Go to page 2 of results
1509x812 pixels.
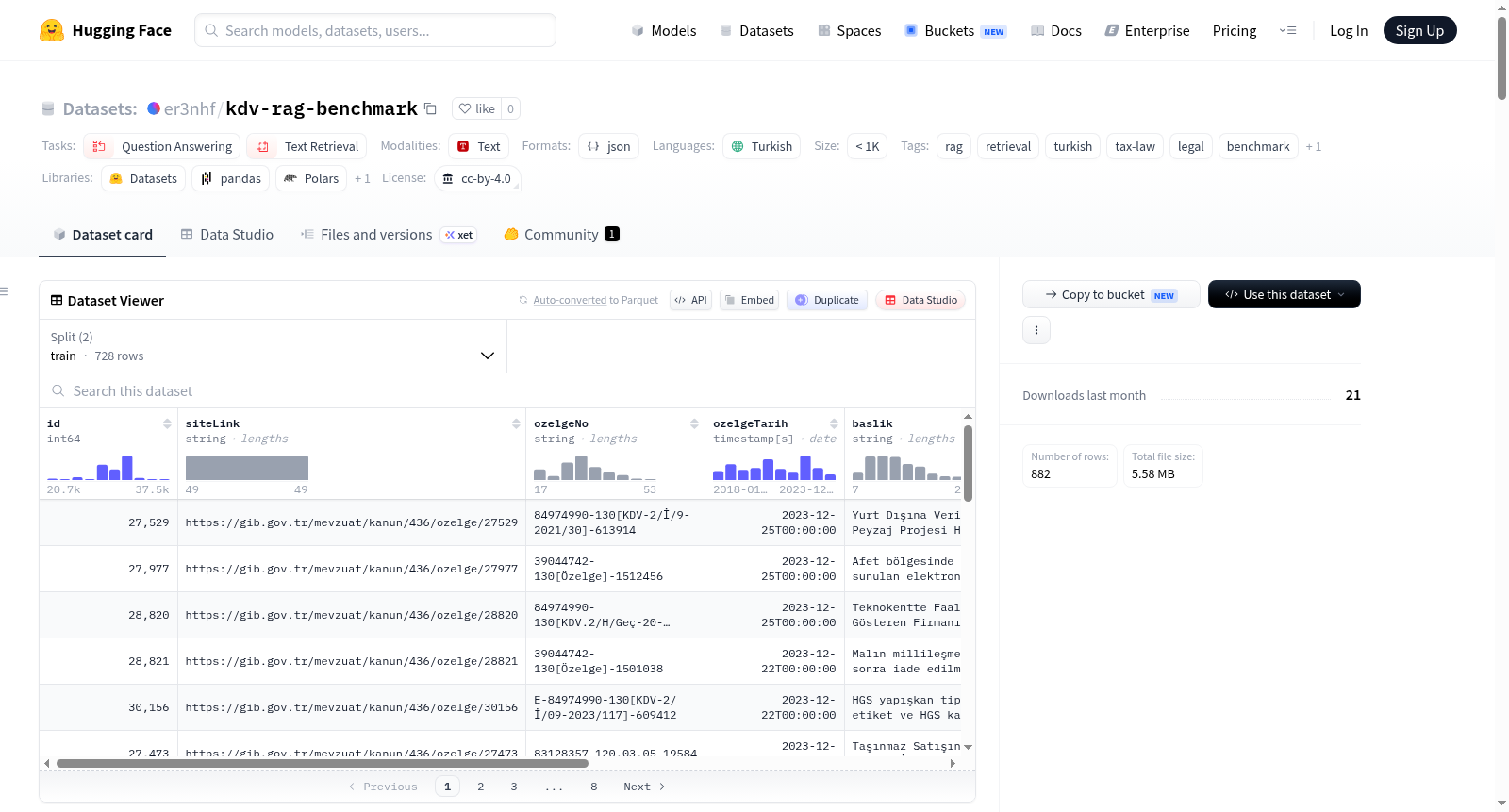click(x=481, y=787)
